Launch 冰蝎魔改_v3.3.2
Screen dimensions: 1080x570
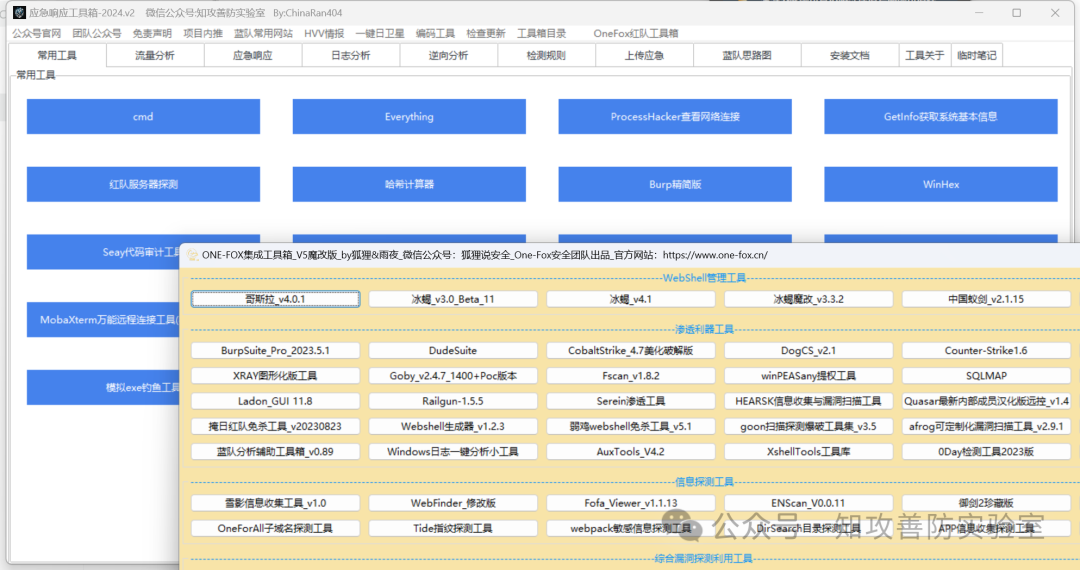click(809, 299)
